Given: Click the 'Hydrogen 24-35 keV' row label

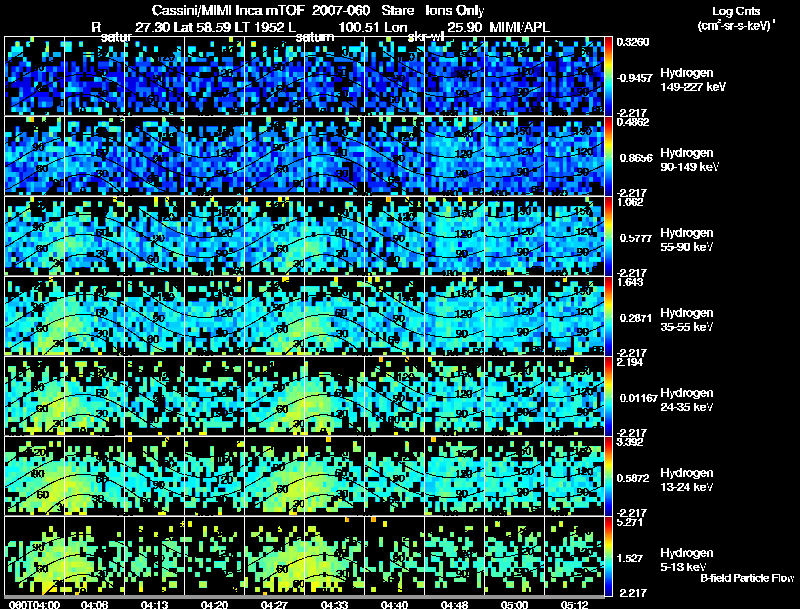Looking at the screenshot, I should pos(687,400).
